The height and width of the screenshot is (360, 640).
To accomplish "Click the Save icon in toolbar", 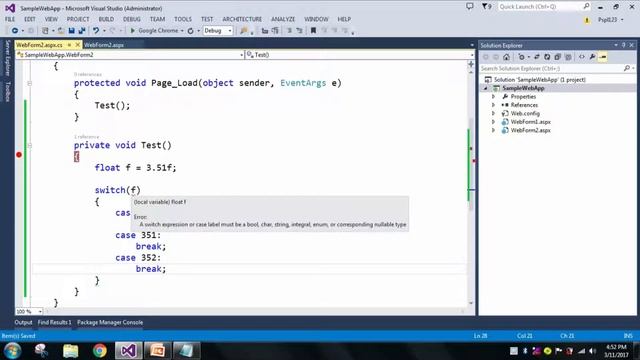I will [x=71, y=31].
